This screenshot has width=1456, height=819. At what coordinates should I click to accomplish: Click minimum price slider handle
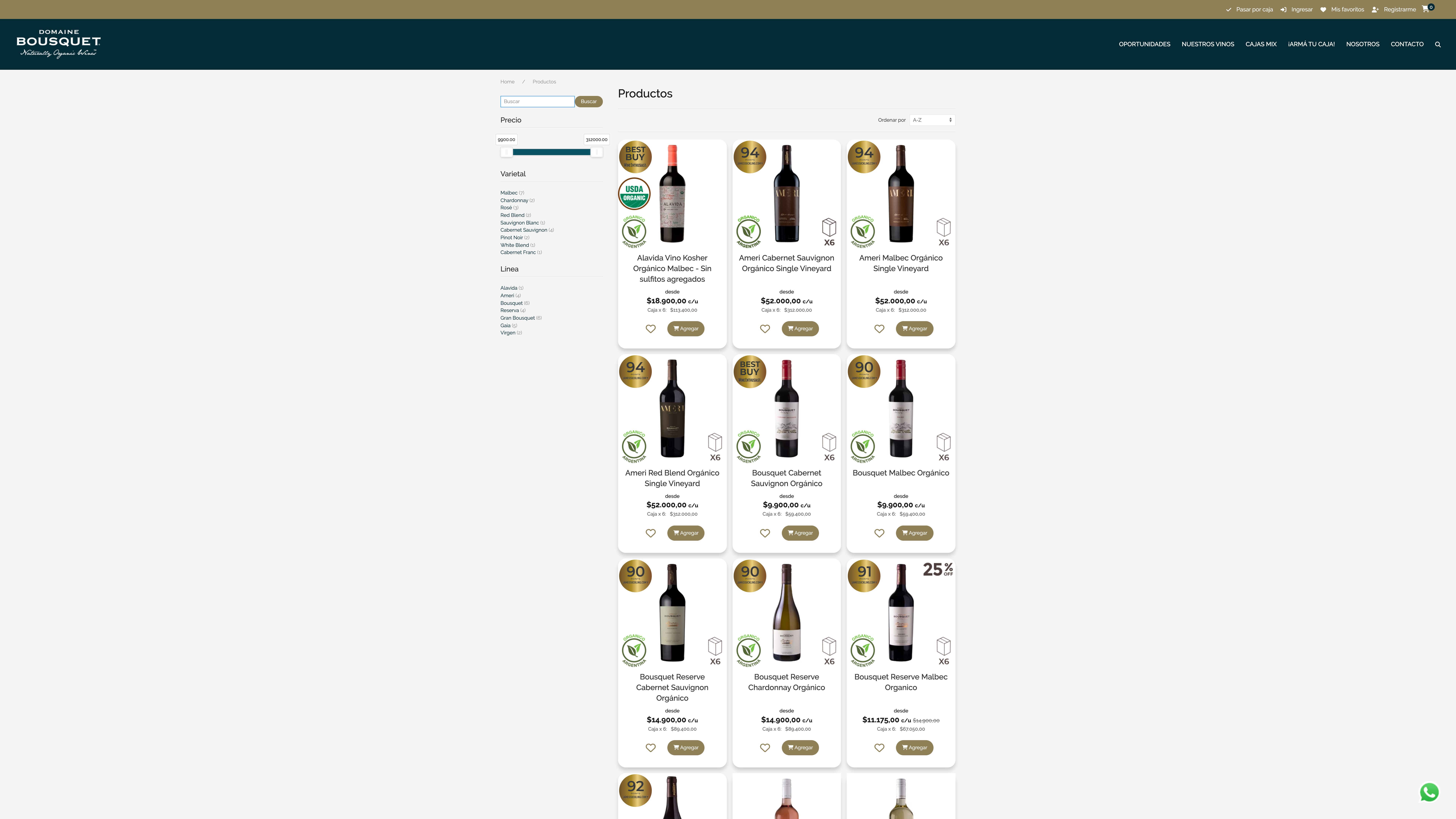click(x=506, y=152)
